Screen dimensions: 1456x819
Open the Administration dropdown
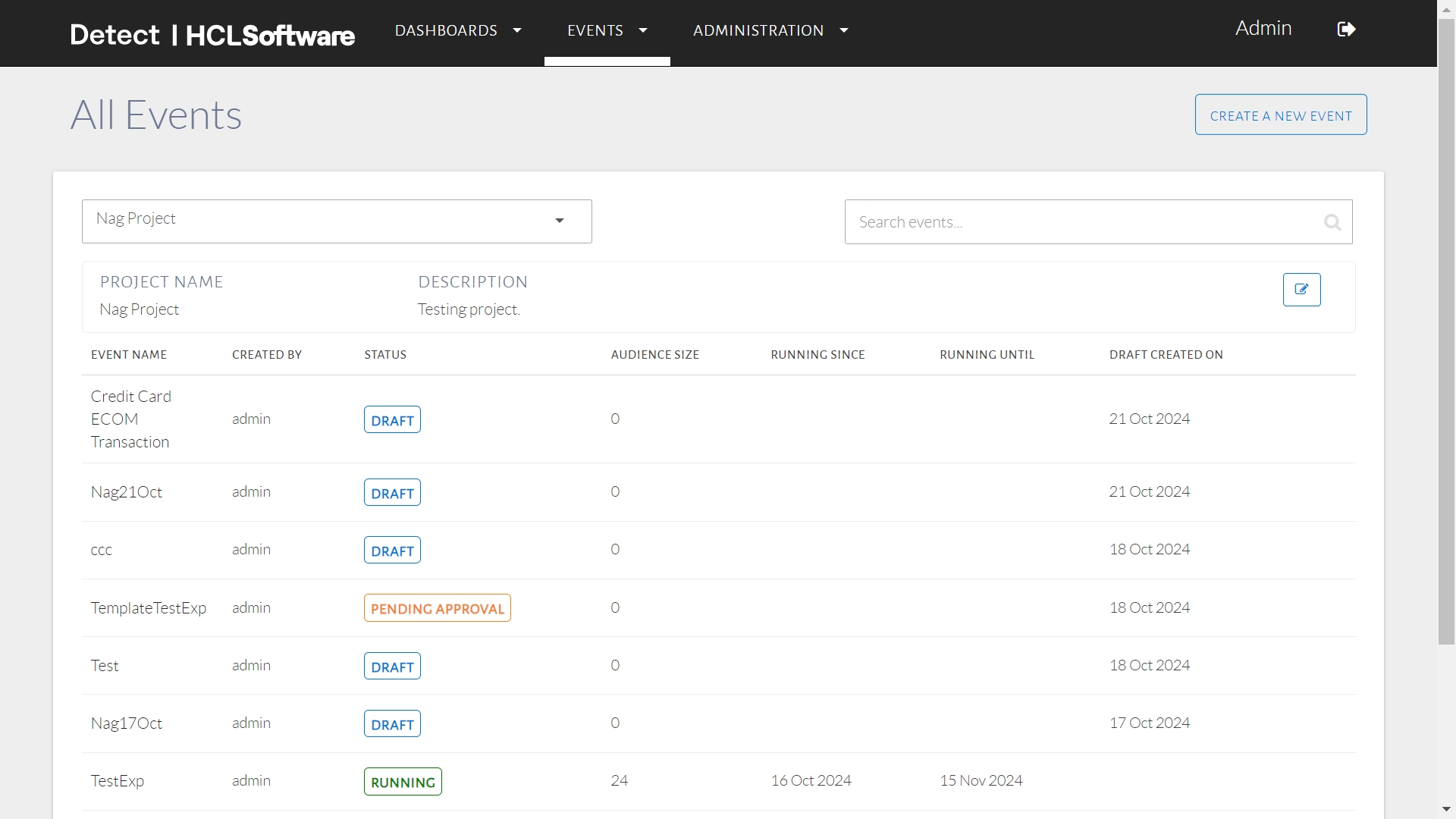[770, 31]
